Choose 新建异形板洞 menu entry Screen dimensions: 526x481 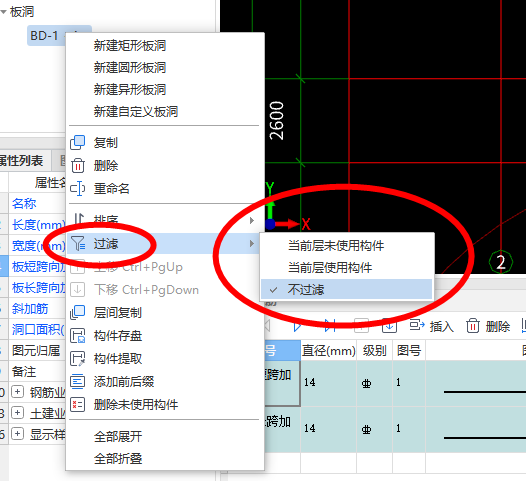coord(130,90)
